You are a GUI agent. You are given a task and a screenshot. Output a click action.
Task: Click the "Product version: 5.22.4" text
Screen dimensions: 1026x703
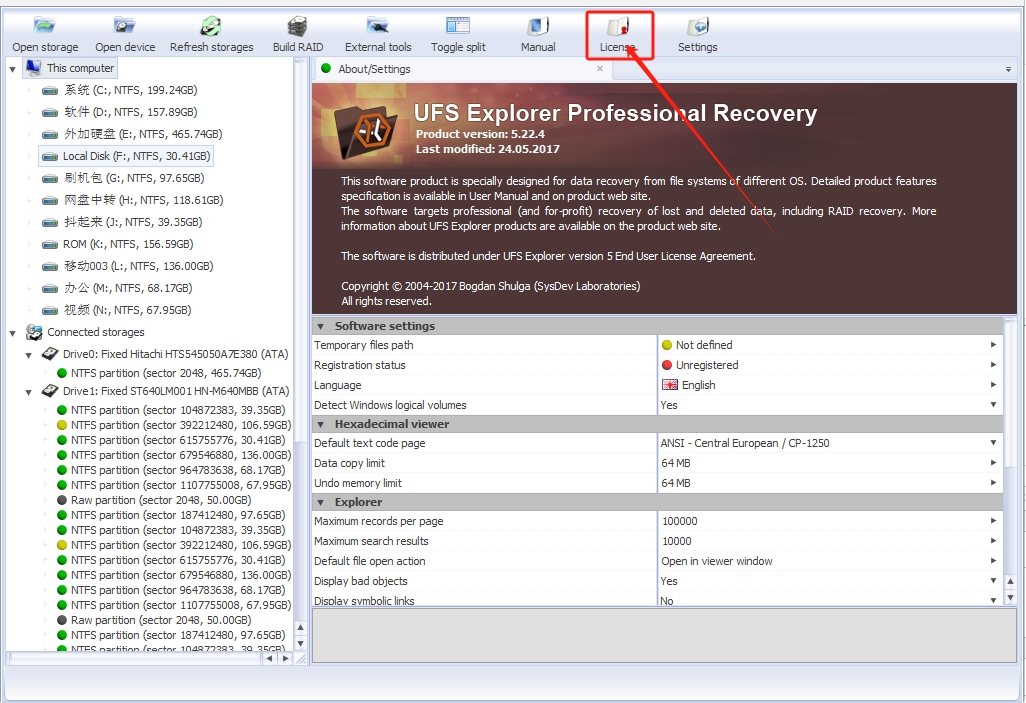click(480, 134)
